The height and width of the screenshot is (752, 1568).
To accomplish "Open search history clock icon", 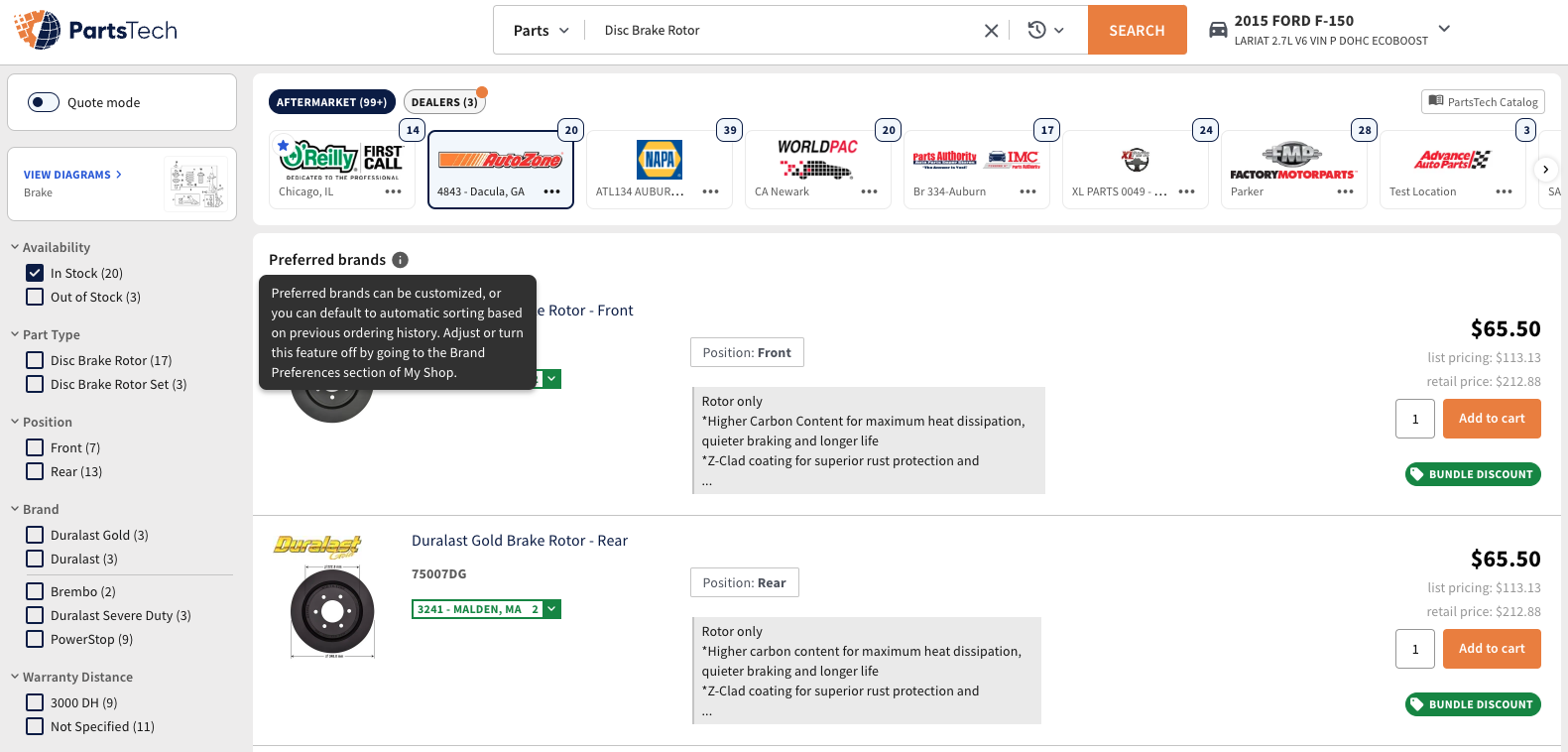I will [x=1036, y=30].
